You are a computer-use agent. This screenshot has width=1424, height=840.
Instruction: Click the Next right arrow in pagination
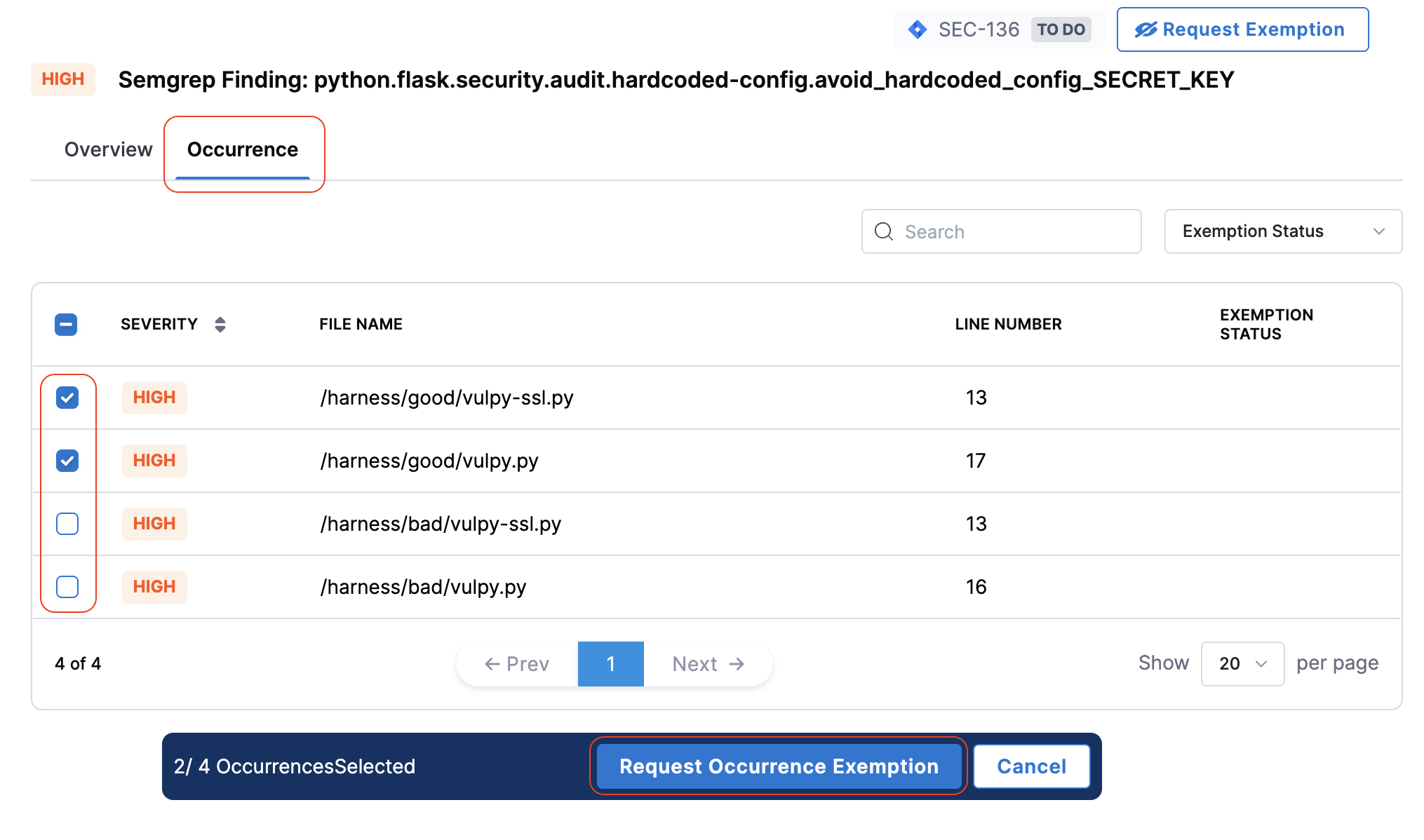[x=737, y=664]
